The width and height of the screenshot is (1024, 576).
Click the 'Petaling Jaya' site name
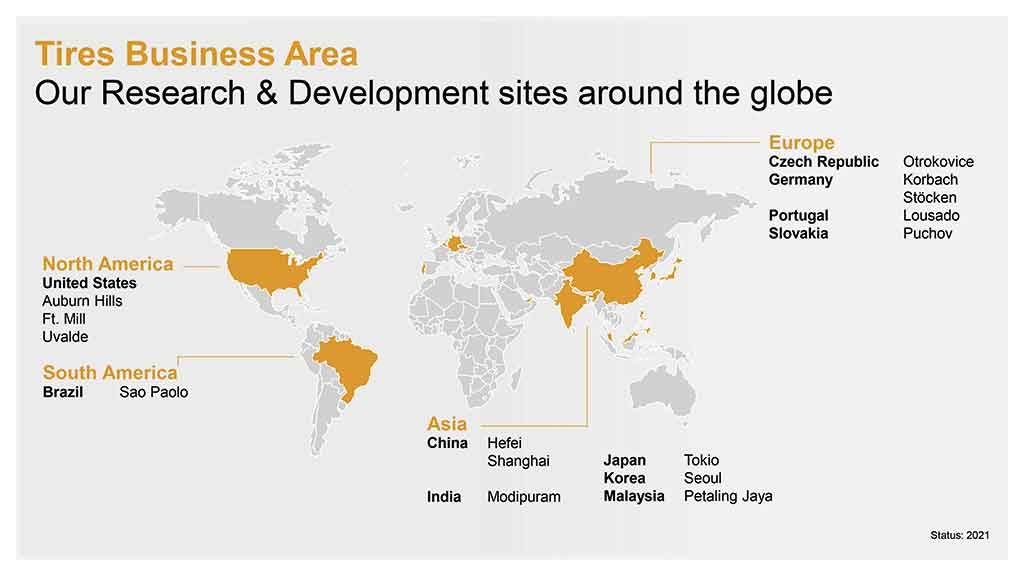pyautogui.click(x=728, y=496)
